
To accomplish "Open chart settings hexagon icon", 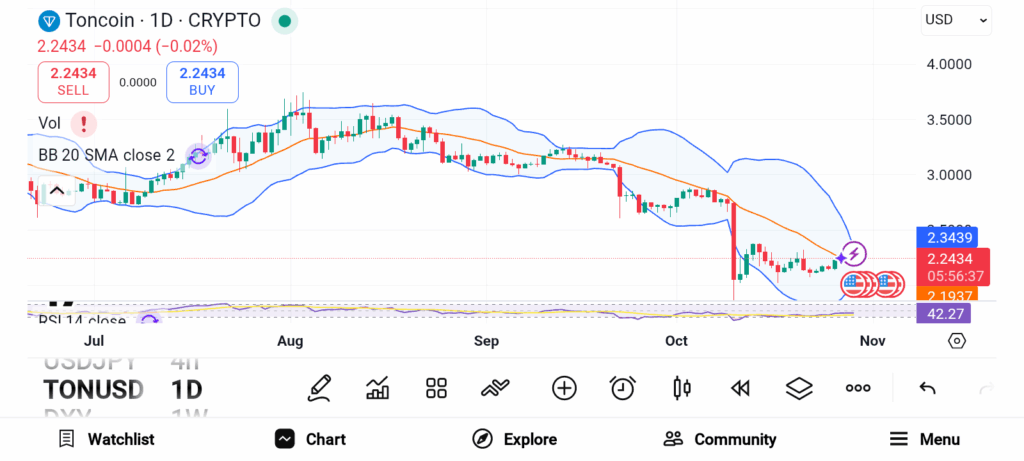I will [x=957, y=341].
